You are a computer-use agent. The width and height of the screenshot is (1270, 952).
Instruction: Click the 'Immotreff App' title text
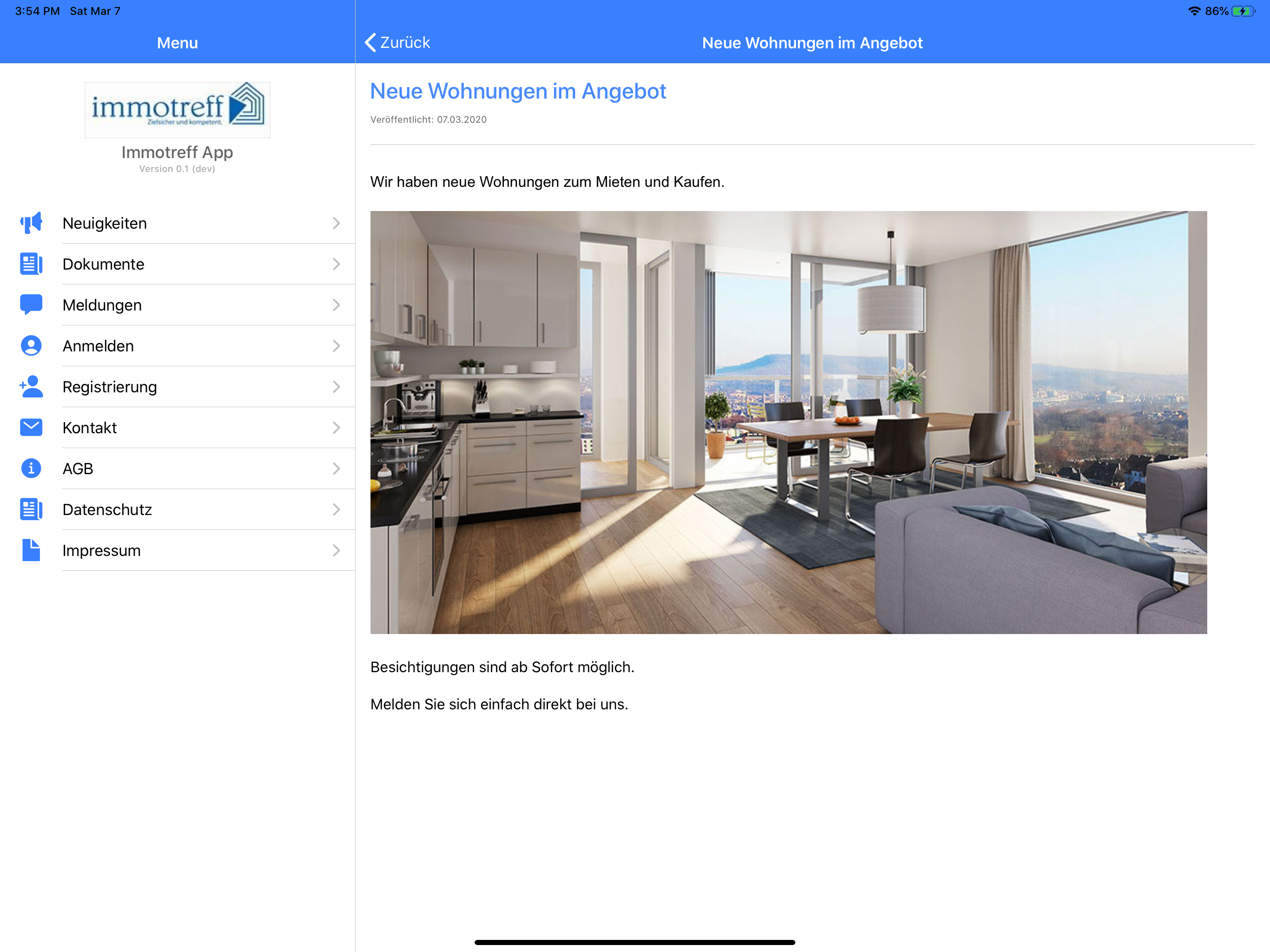[x=178, y=152]
